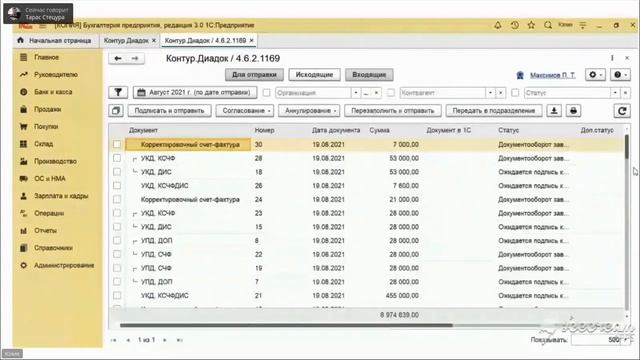Print with the printer icon
Image resolution: width=640 pixels, height=360 pixels.
click(573, 111)
